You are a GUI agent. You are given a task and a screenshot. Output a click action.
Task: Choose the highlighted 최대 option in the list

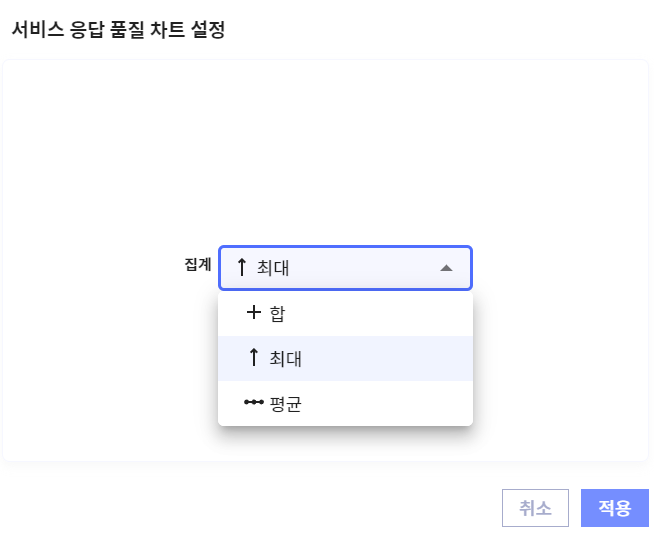point(345,358)
